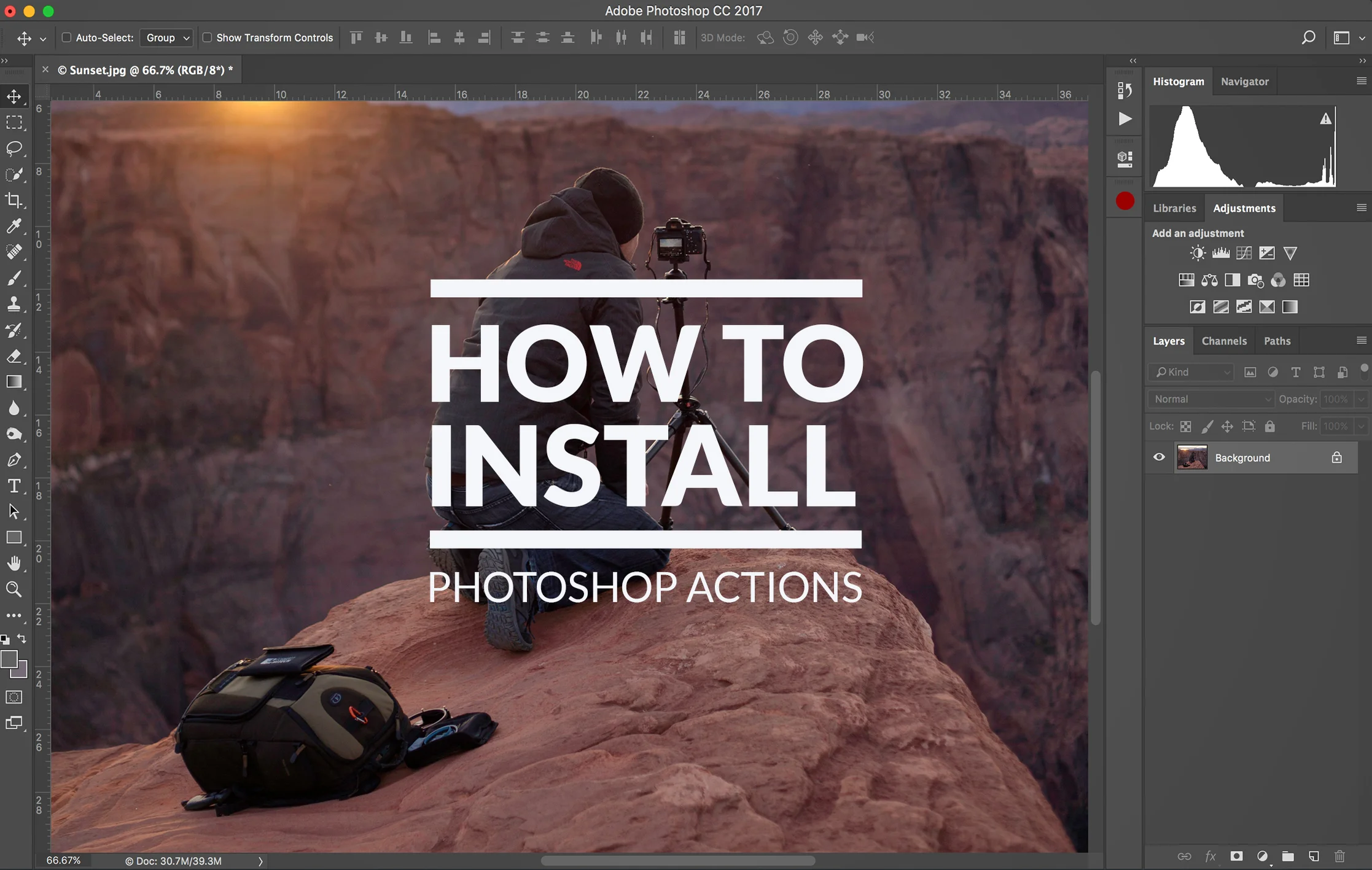Open the search icon in the options bar

(x=1308, y=37)
